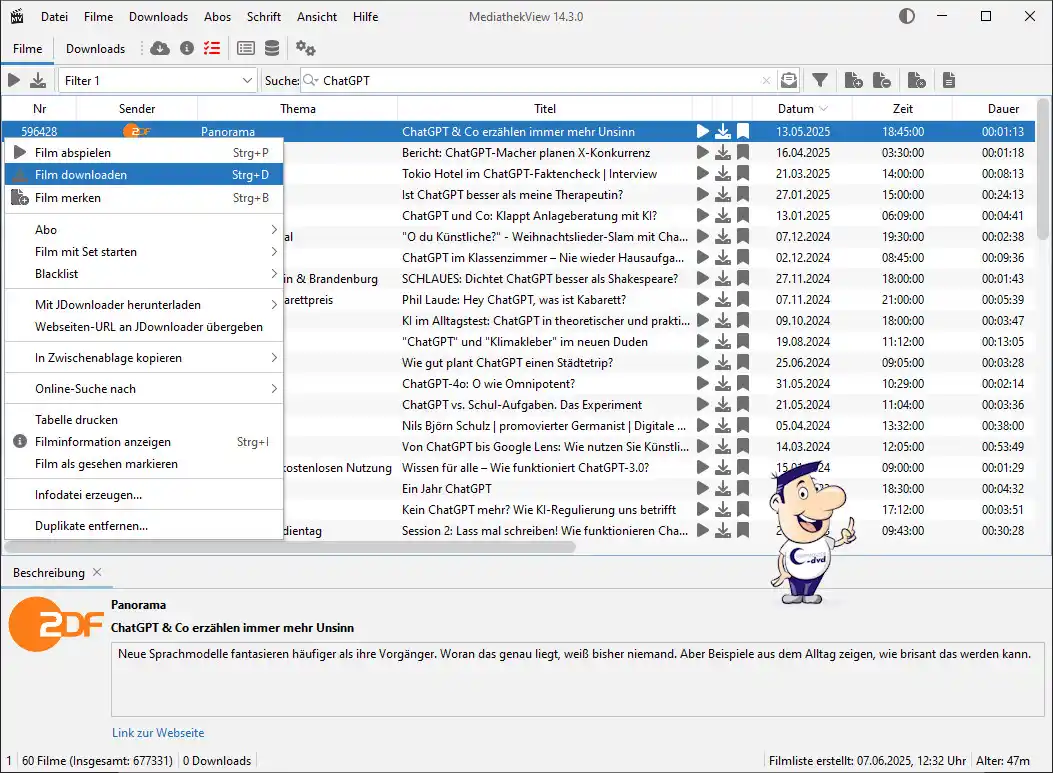This screenshot has height=773, width=1053.
Task: Open the info icon in the top toolbar
Action: pos(187,48)
